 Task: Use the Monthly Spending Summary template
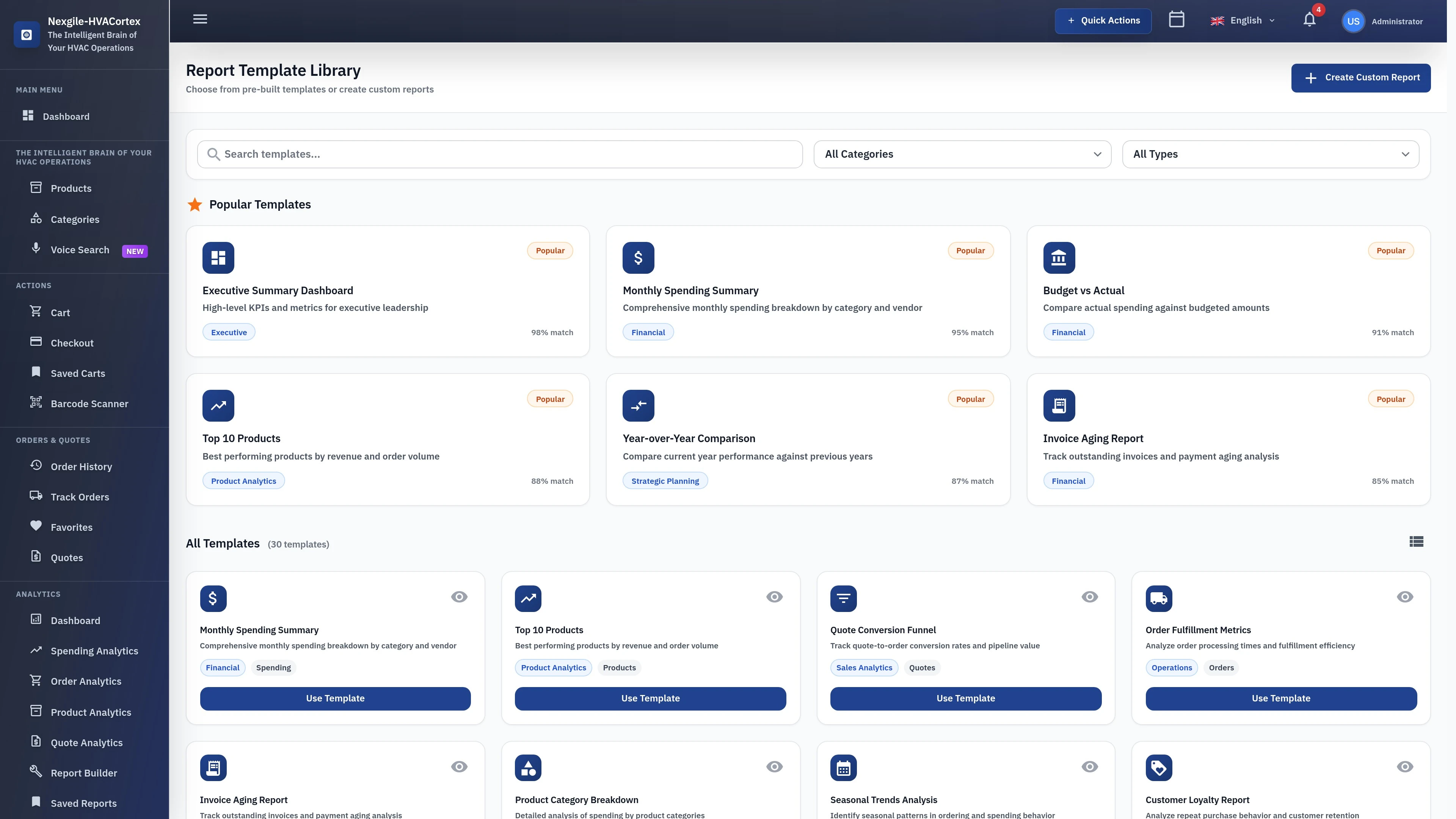(334, 698)
